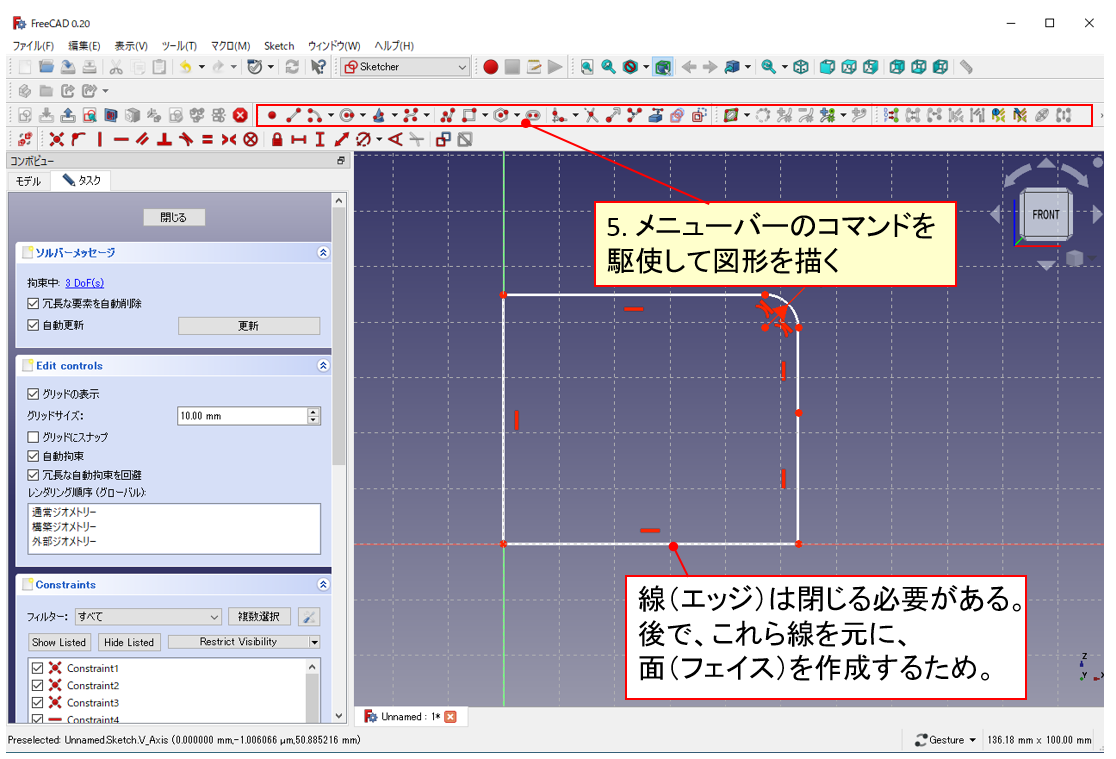
Task: Select the Create line tool
Action: coord(293,115)
